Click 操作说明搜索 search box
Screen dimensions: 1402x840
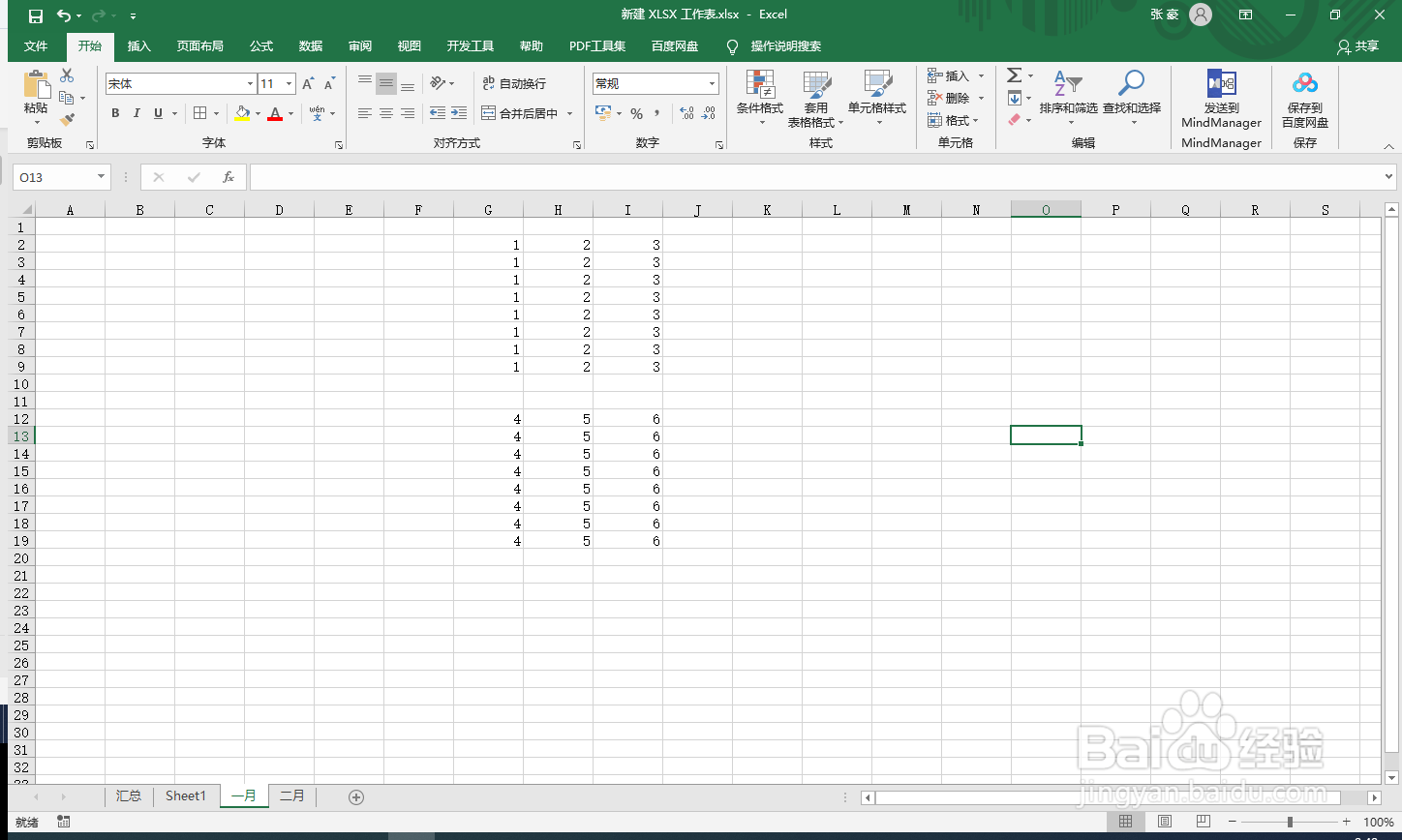coord(785,45)
